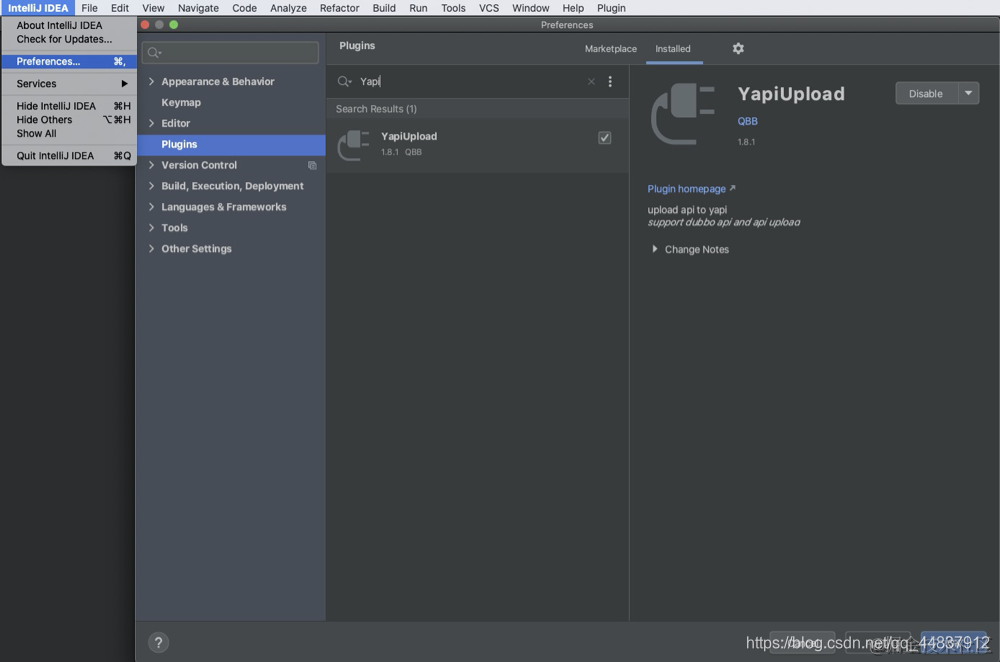Screen dimensions: 1000x662
Task: Open the Disable button dropdown arrow
Action: coord(968,93)
